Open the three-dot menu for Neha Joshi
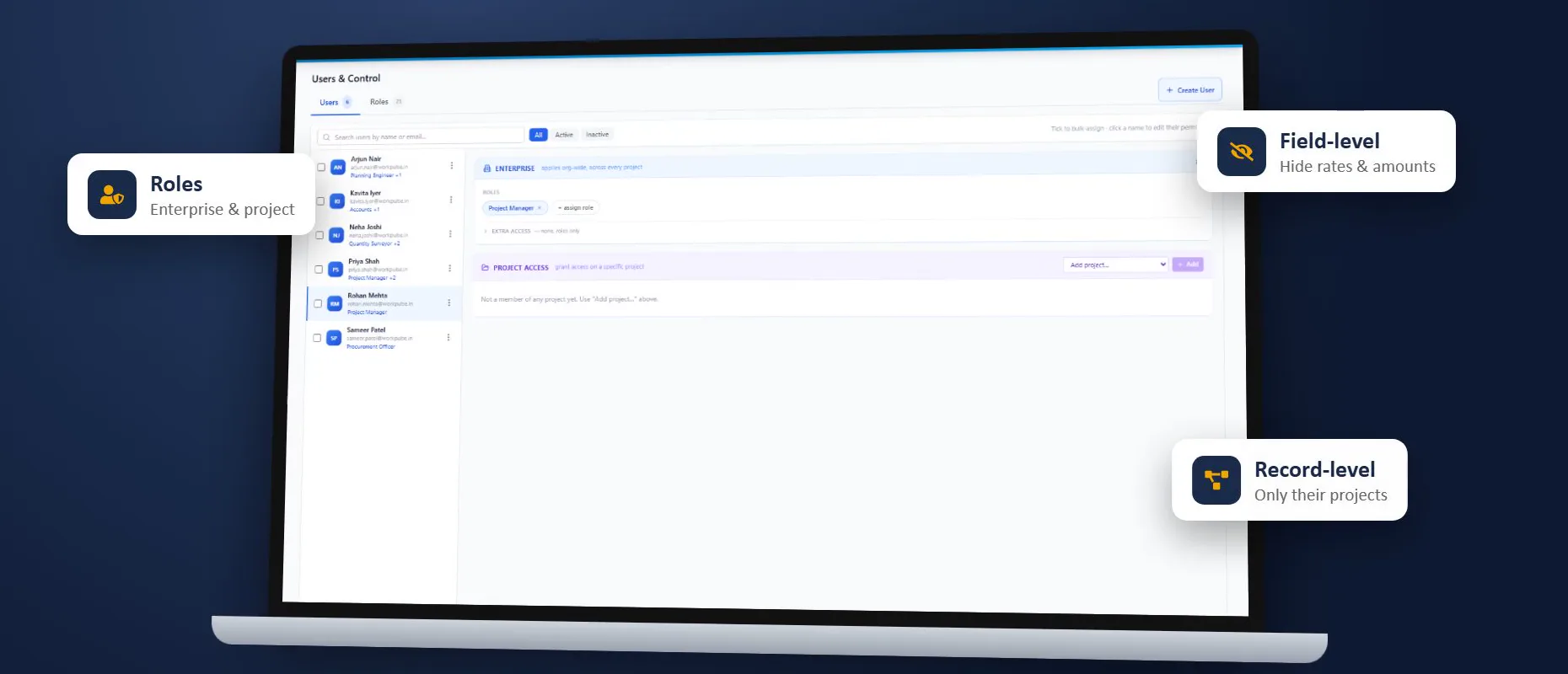 450,234
